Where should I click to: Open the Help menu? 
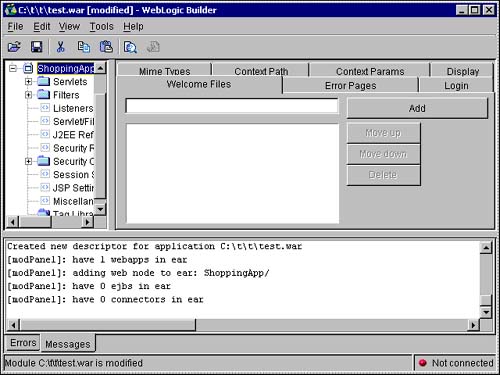133,26
